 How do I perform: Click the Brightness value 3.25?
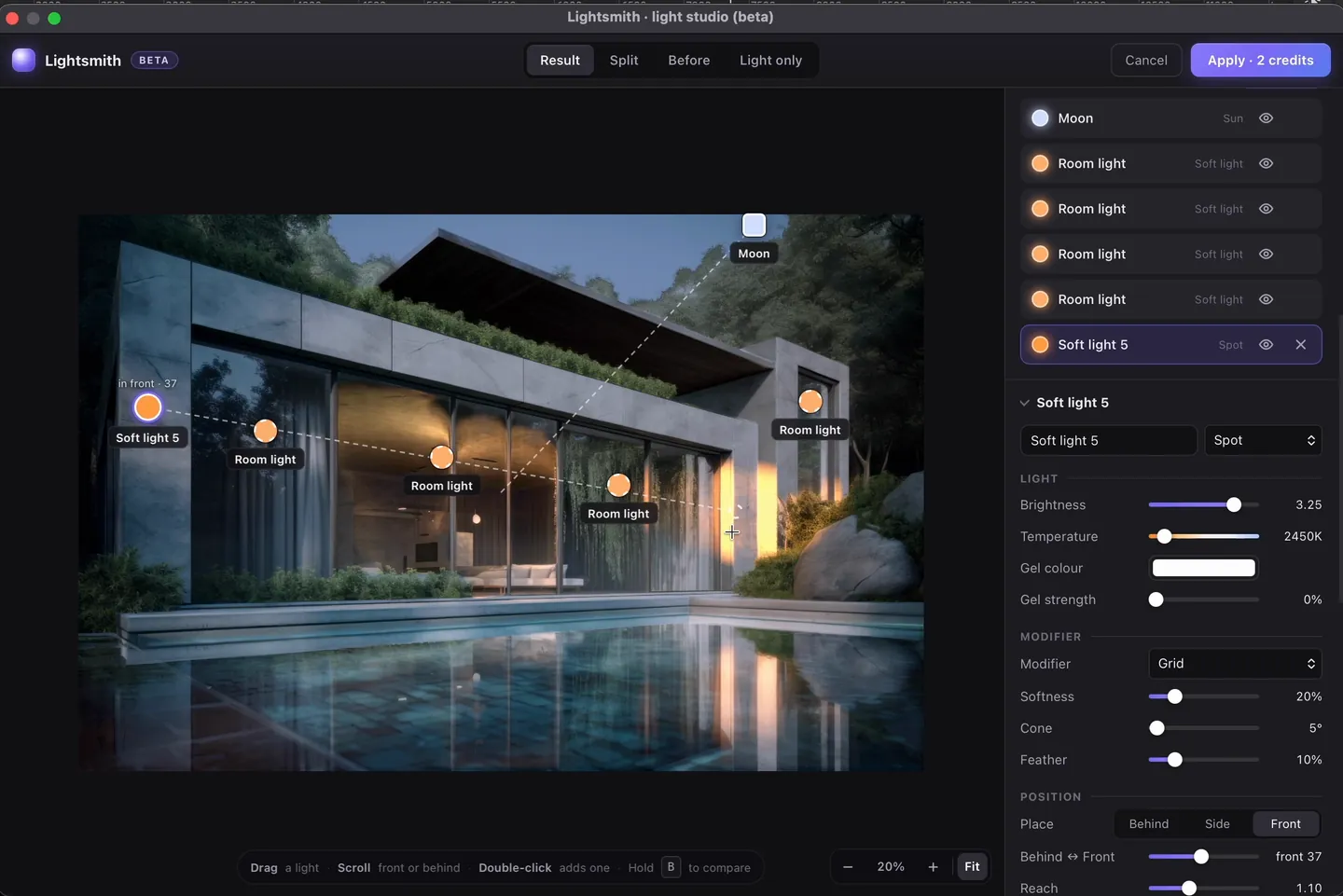(1308, 504)
